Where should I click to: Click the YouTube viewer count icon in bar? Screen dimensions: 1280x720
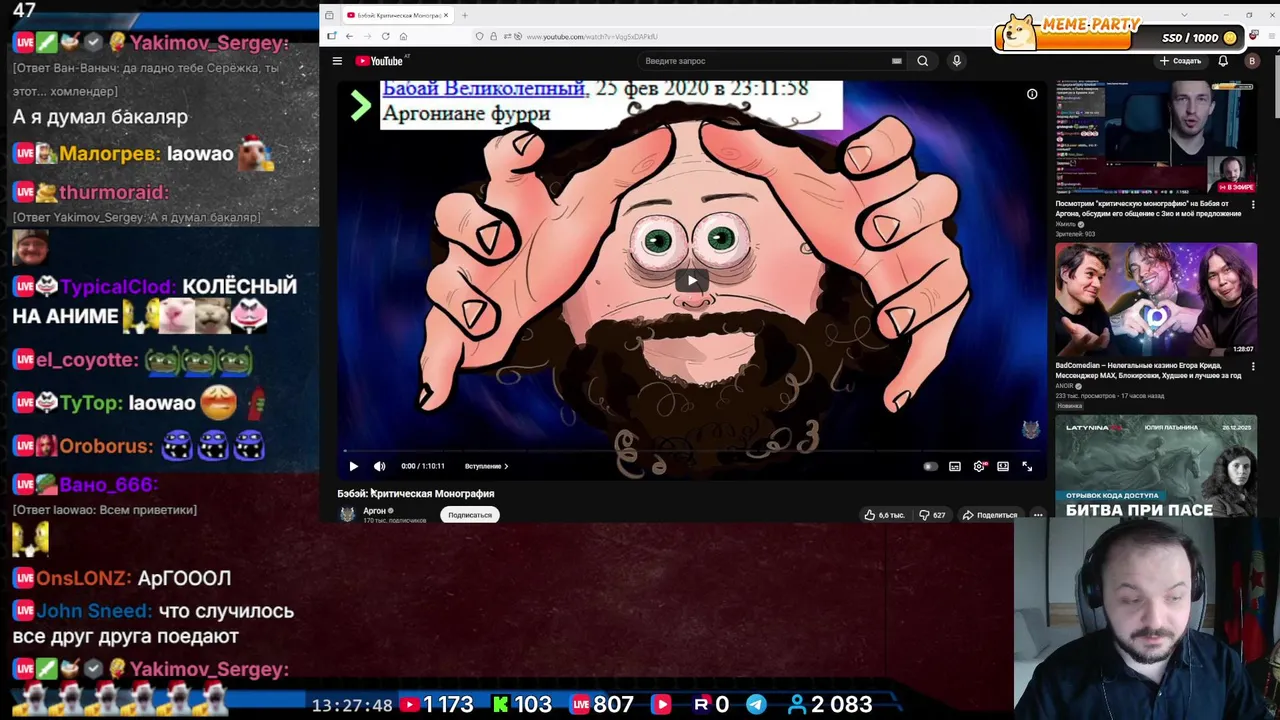(409, 704)
